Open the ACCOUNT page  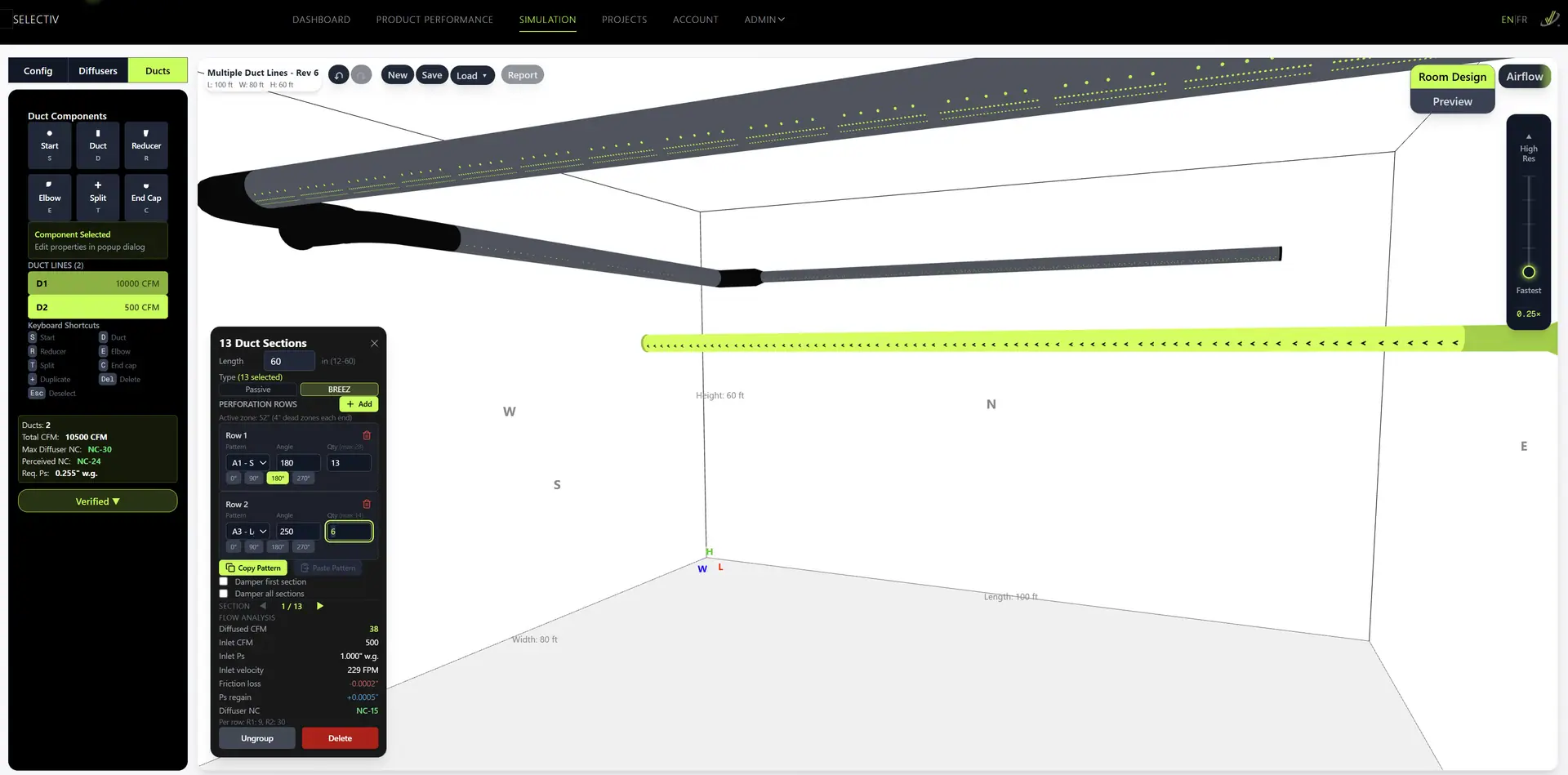pos(695,19)
